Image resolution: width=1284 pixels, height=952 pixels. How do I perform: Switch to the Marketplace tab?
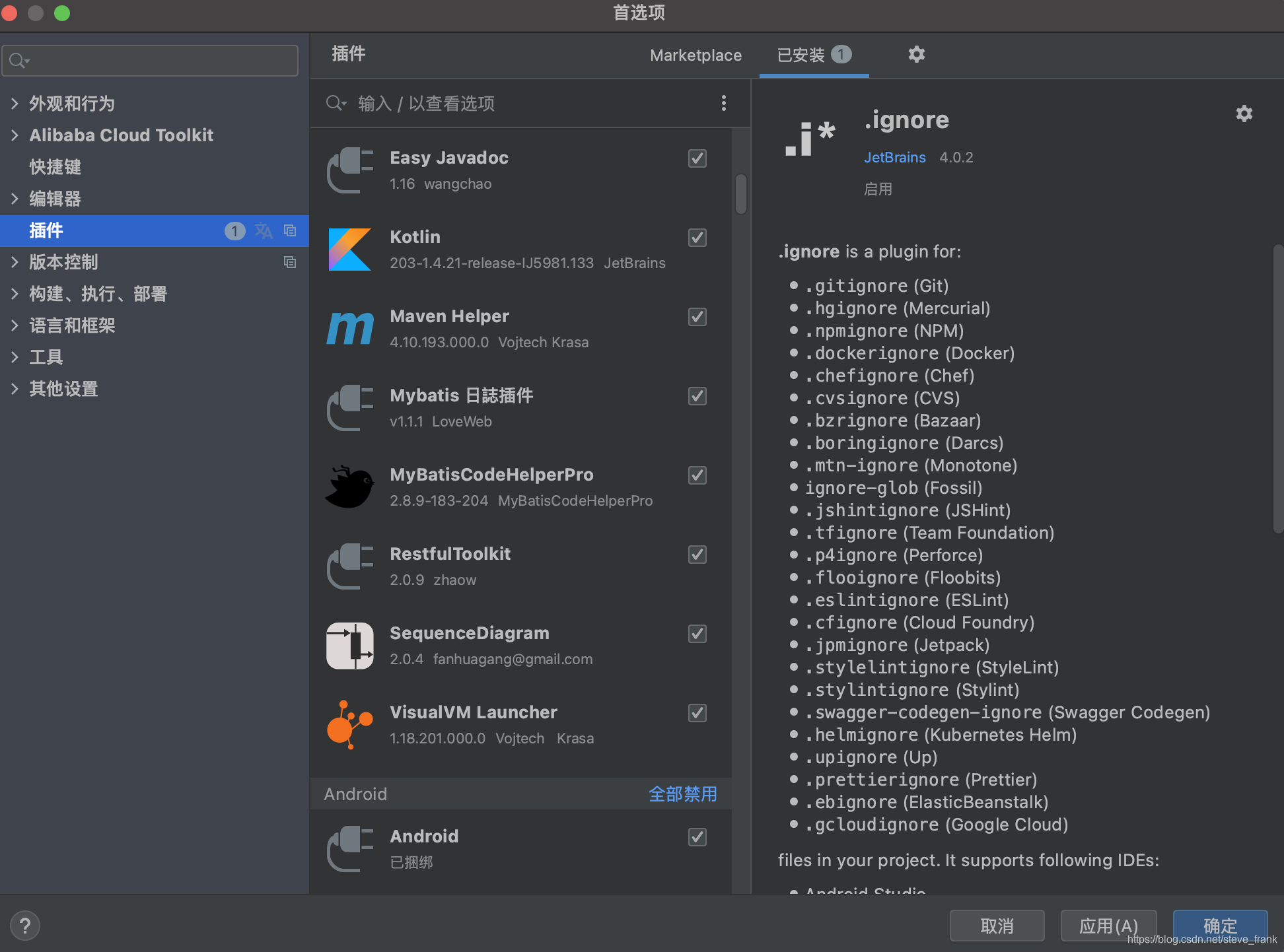[695, 55]
